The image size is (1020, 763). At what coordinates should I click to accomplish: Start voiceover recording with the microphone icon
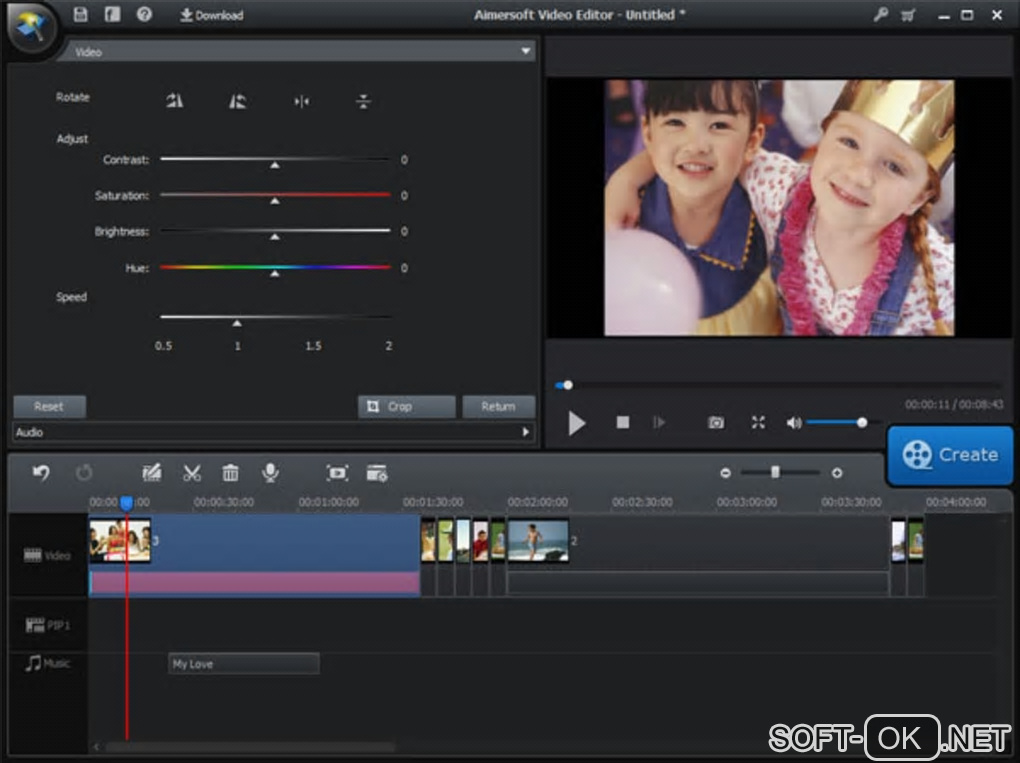[270, 473]
